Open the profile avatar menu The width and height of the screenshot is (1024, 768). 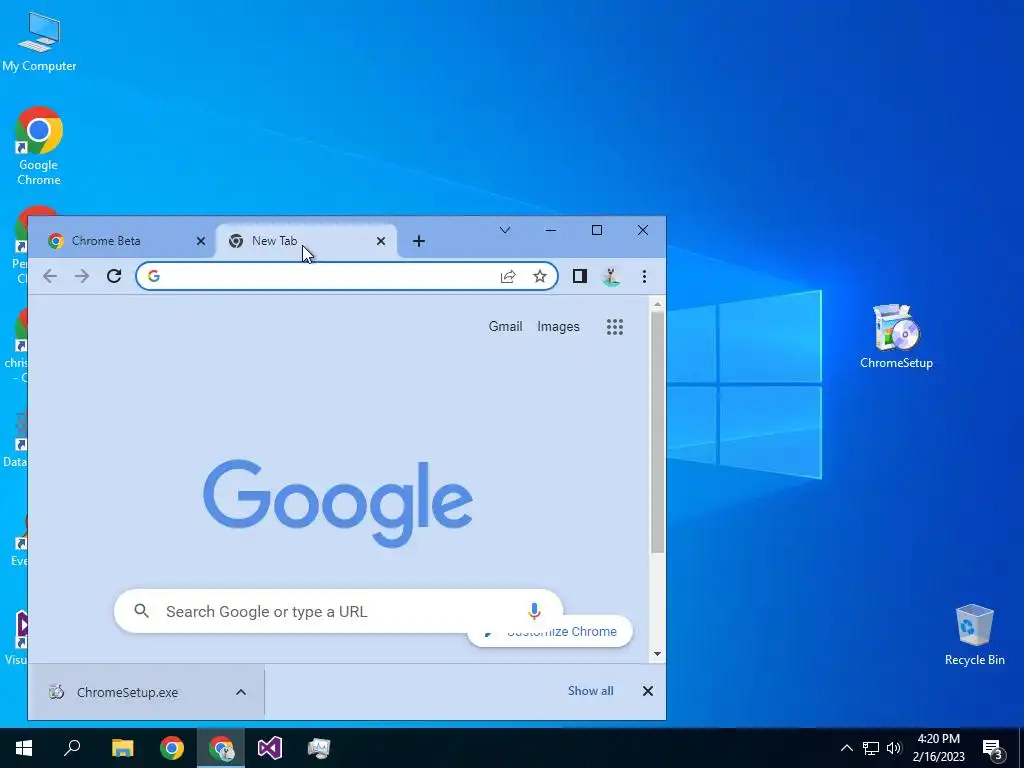(611, 276)
